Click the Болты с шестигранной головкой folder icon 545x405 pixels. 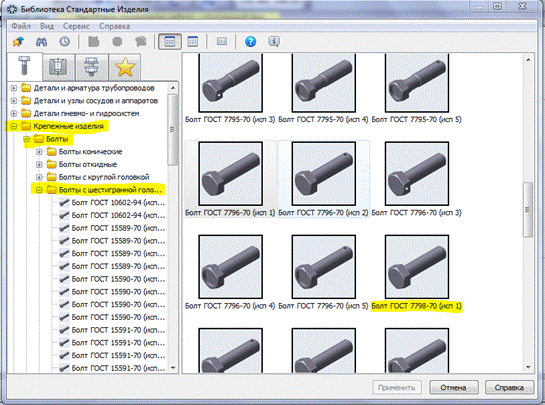(x=51, y=190)
